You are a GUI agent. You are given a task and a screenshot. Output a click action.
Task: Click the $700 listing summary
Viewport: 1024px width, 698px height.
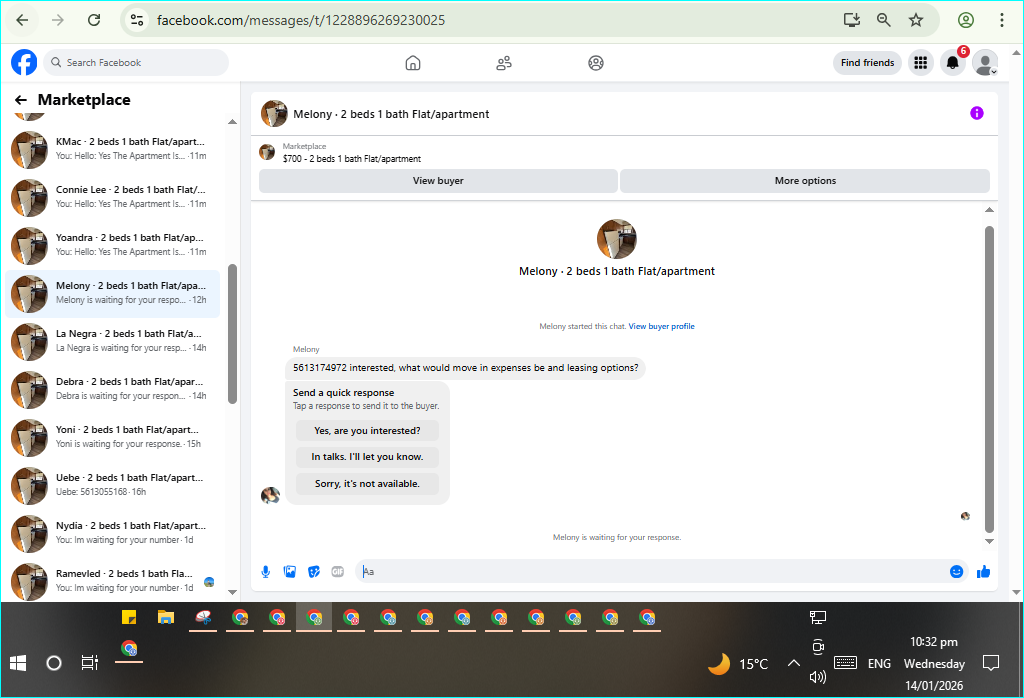pos(351,159)
